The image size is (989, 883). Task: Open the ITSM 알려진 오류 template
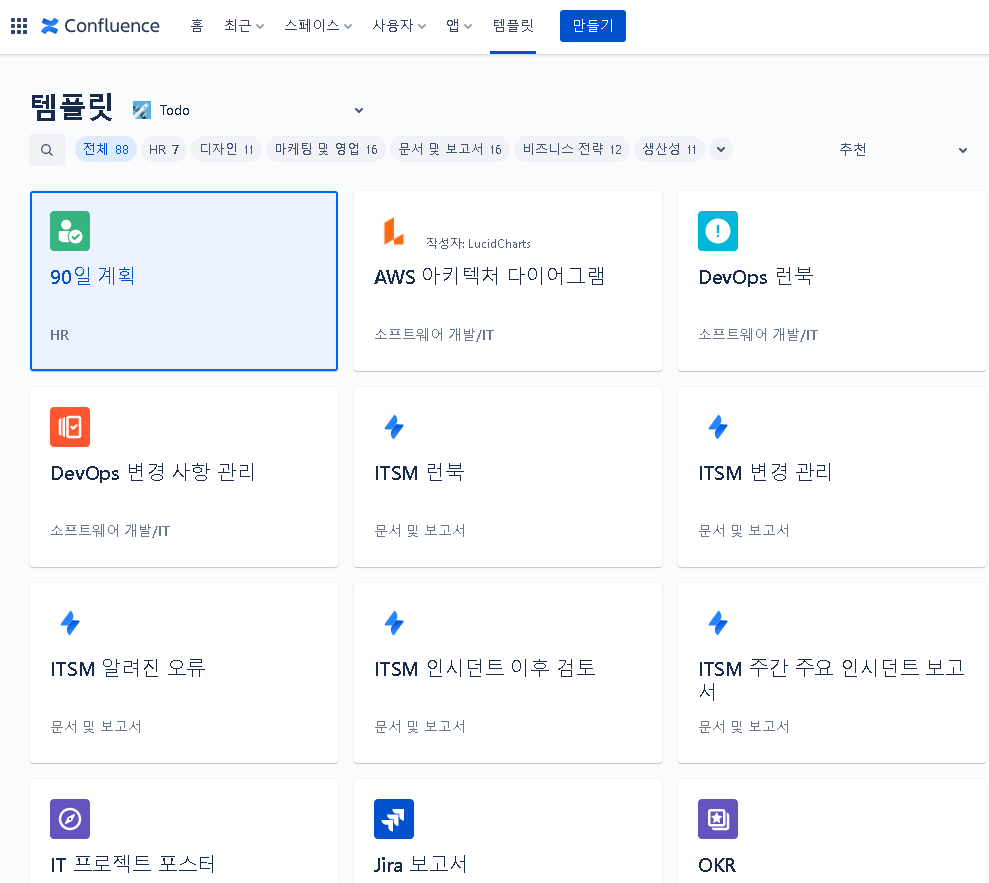(128, 669)
